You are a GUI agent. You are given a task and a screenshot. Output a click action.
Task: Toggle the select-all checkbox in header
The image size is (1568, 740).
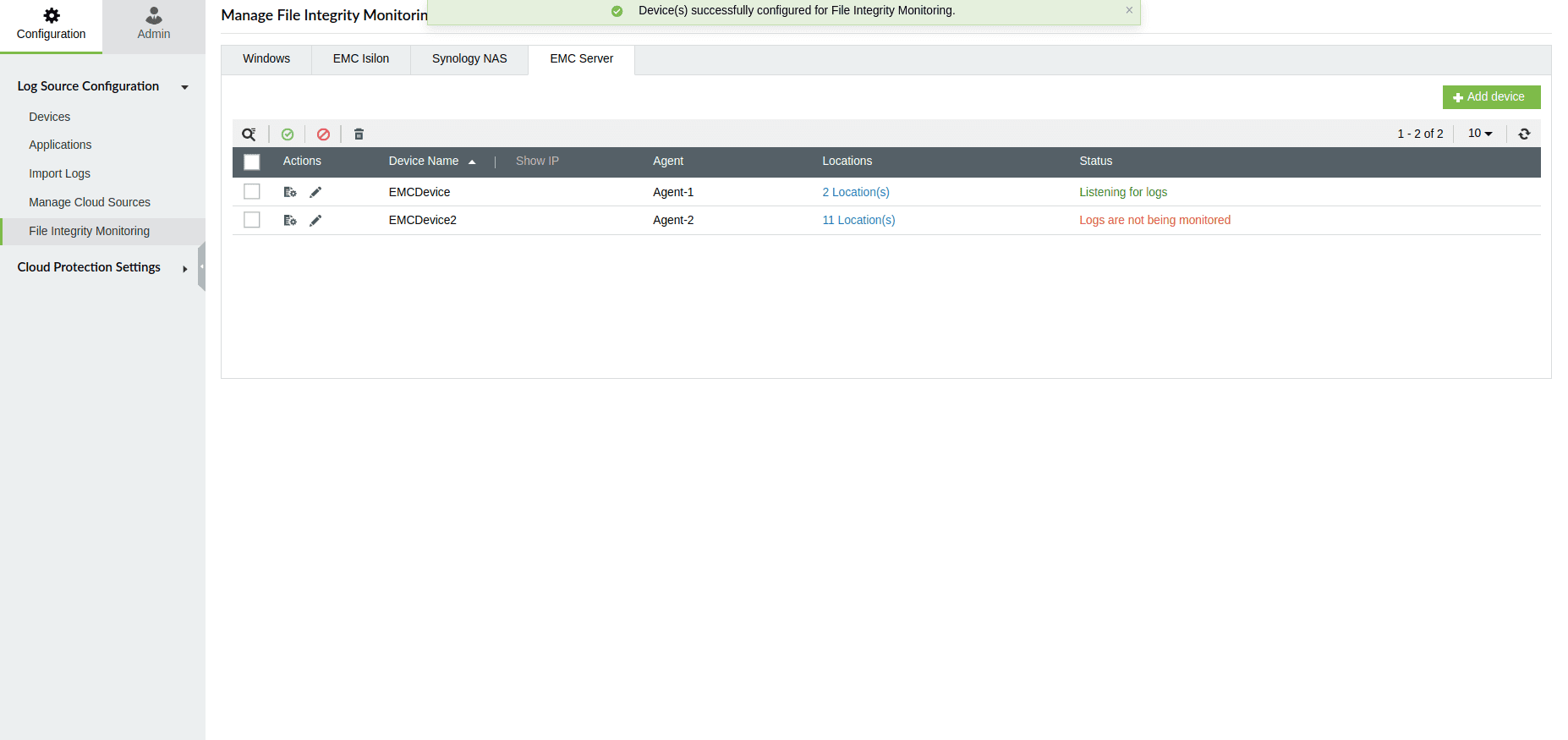pyautogui.click(x=251, y=162)
